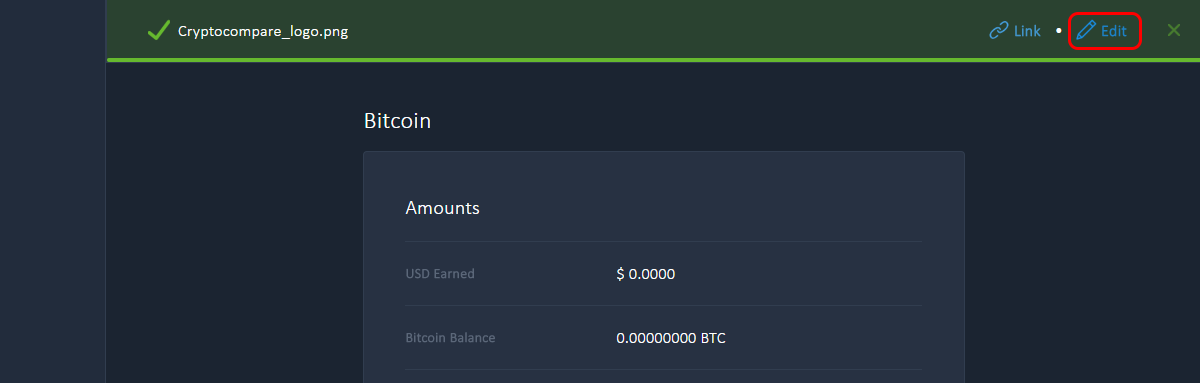The width and height of the screenshot is (1200, 383).
Task: Click the pencil Edit icon
Action: [x=1086, y=31]
